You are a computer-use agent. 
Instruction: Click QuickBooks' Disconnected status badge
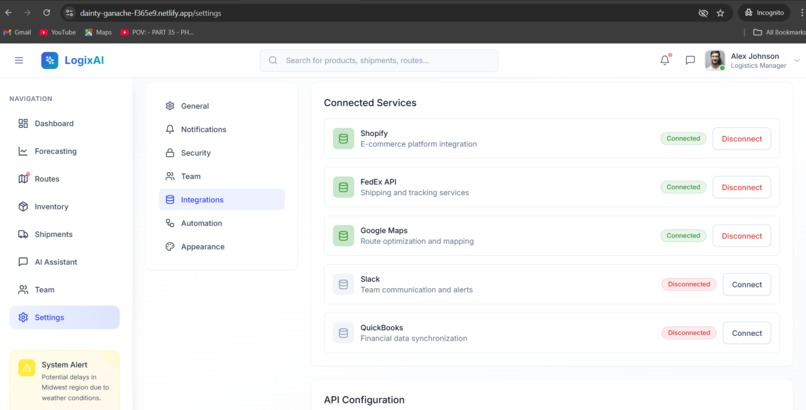pyautogui.click(x=689, y=332)
